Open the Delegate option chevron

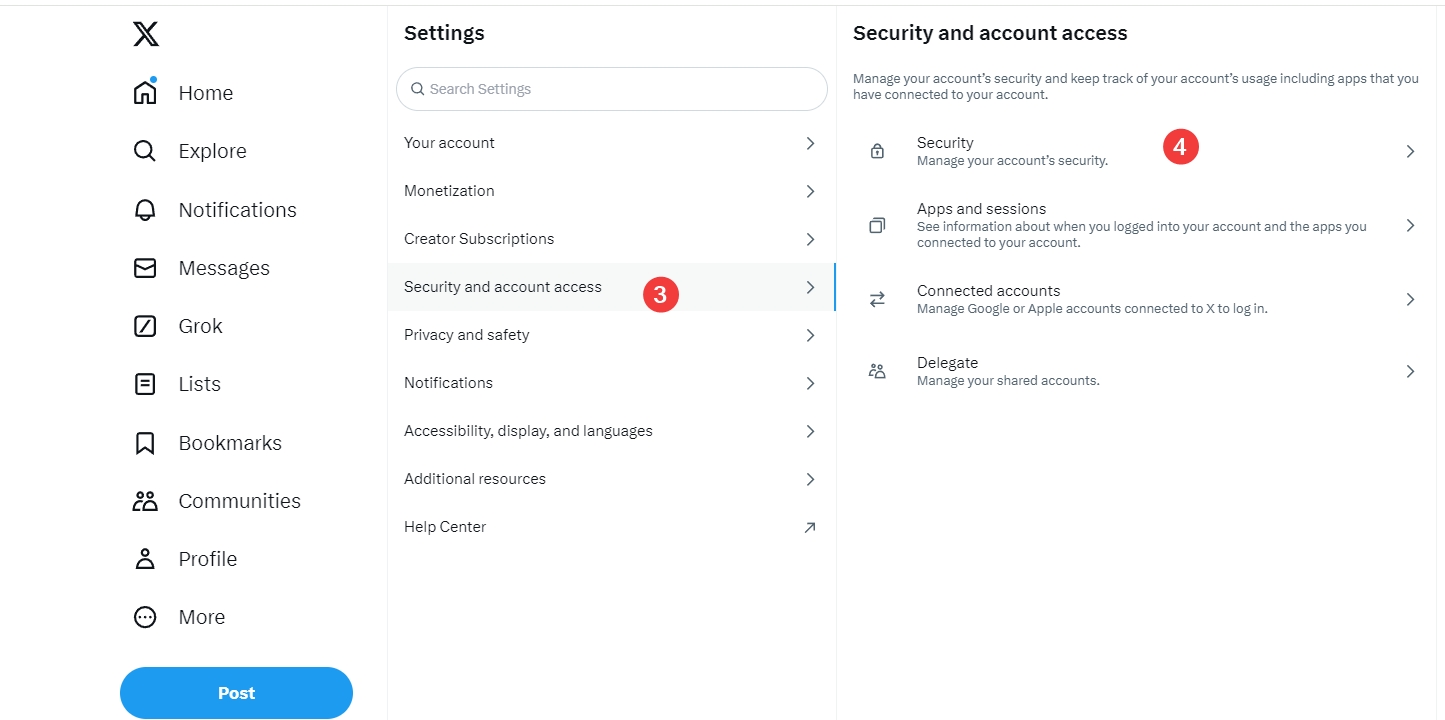point(1410,371)
